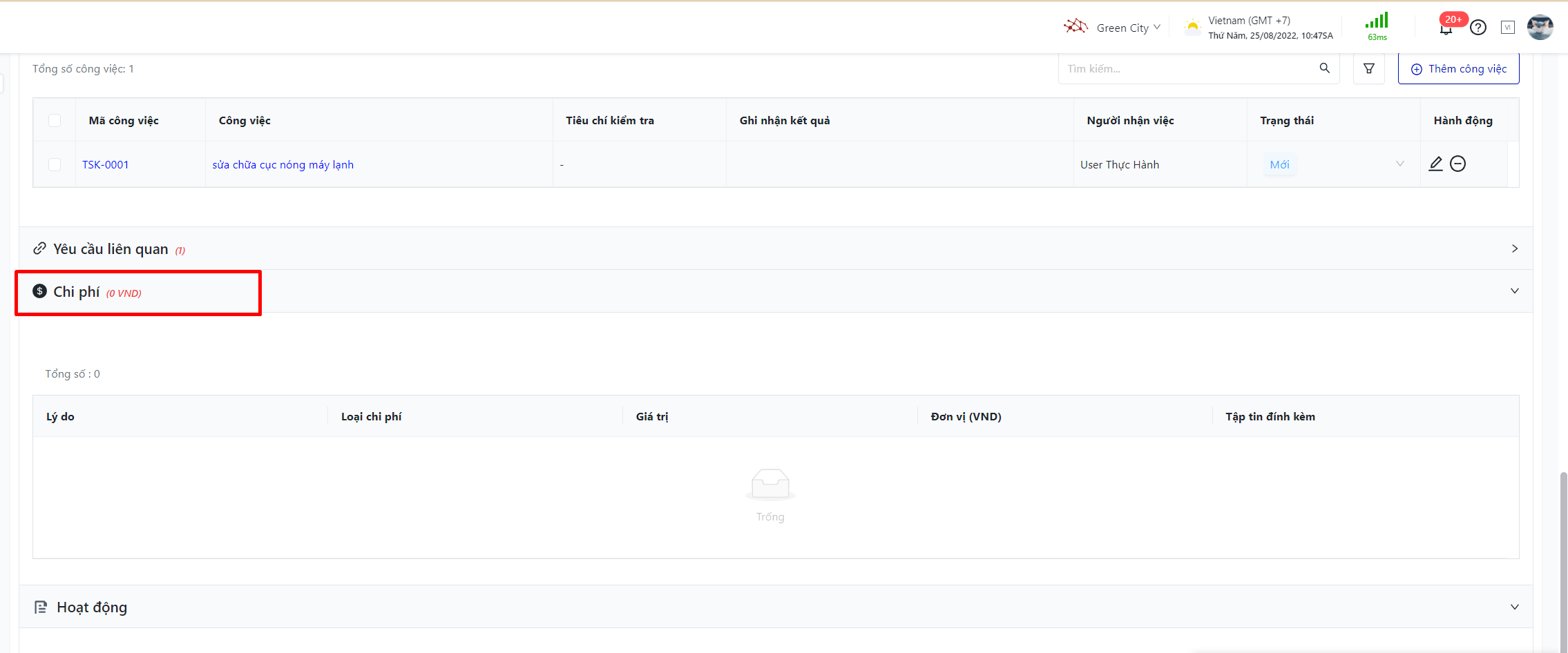Open the task filter funnel icon
Image resolution: width=1568 pixels, height=653 pixels.
(x=1368, y=68)
